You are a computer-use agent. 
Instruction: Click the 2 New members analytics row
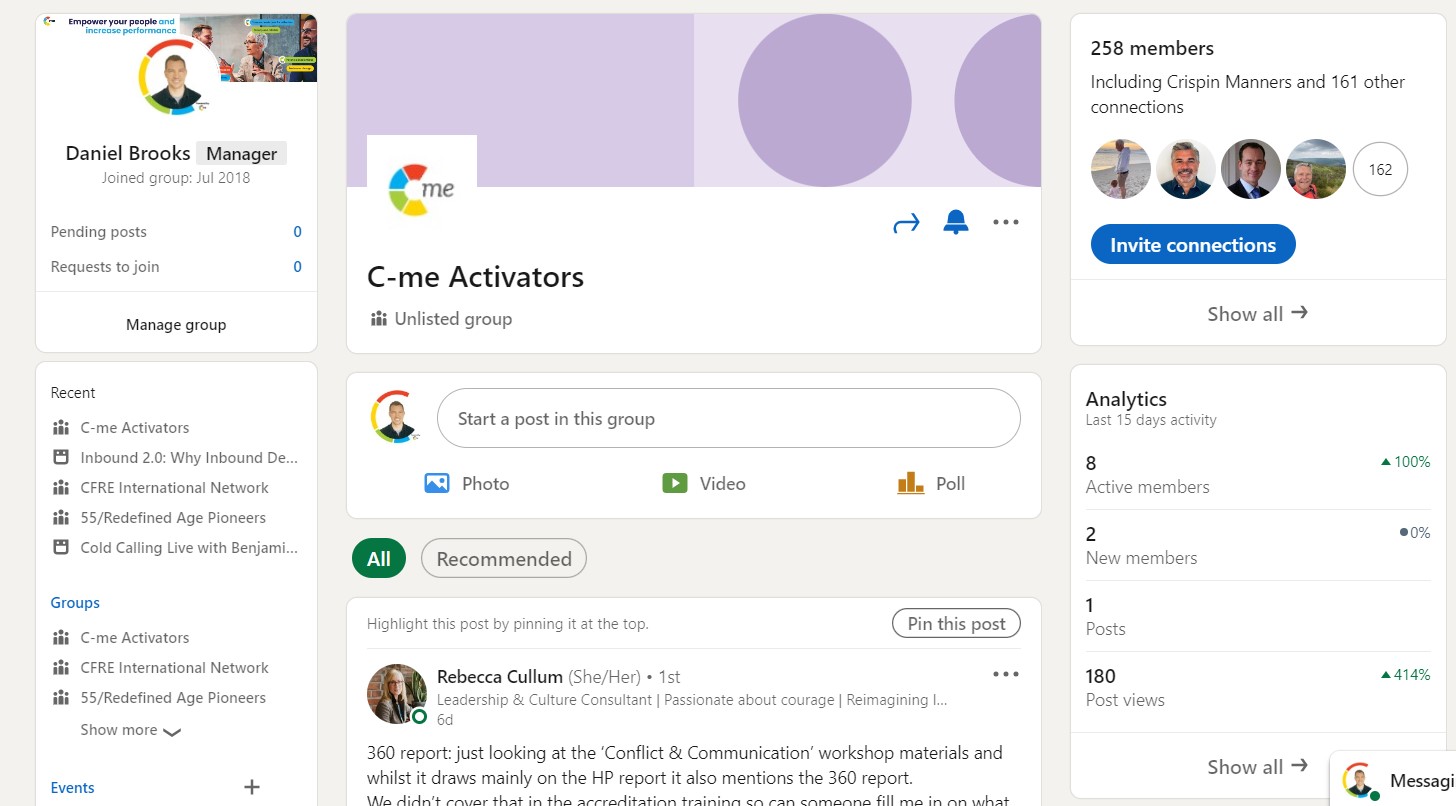(x=1258, y=545)
